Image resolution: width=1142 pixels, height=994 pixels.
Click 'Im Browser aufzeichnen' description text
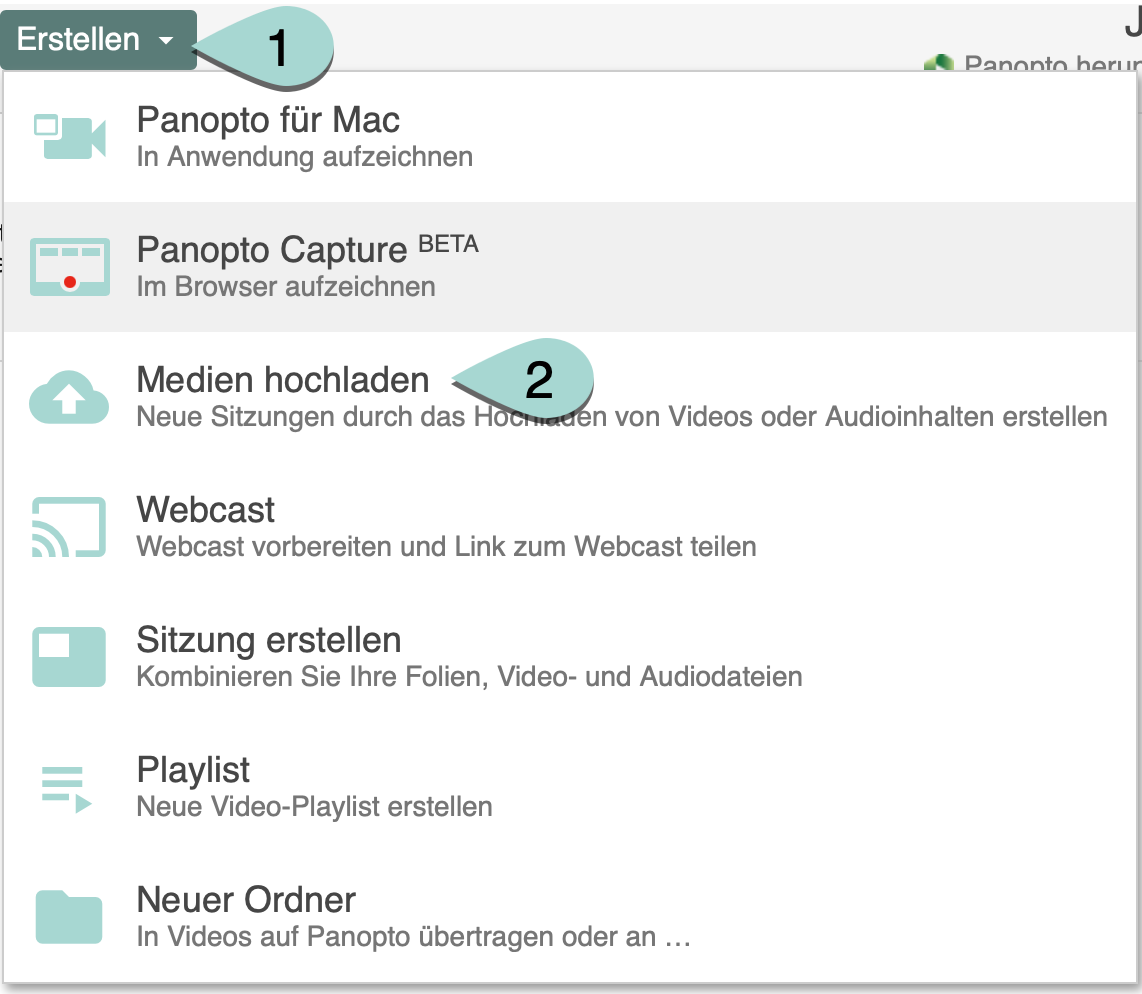tap(286, 287)
